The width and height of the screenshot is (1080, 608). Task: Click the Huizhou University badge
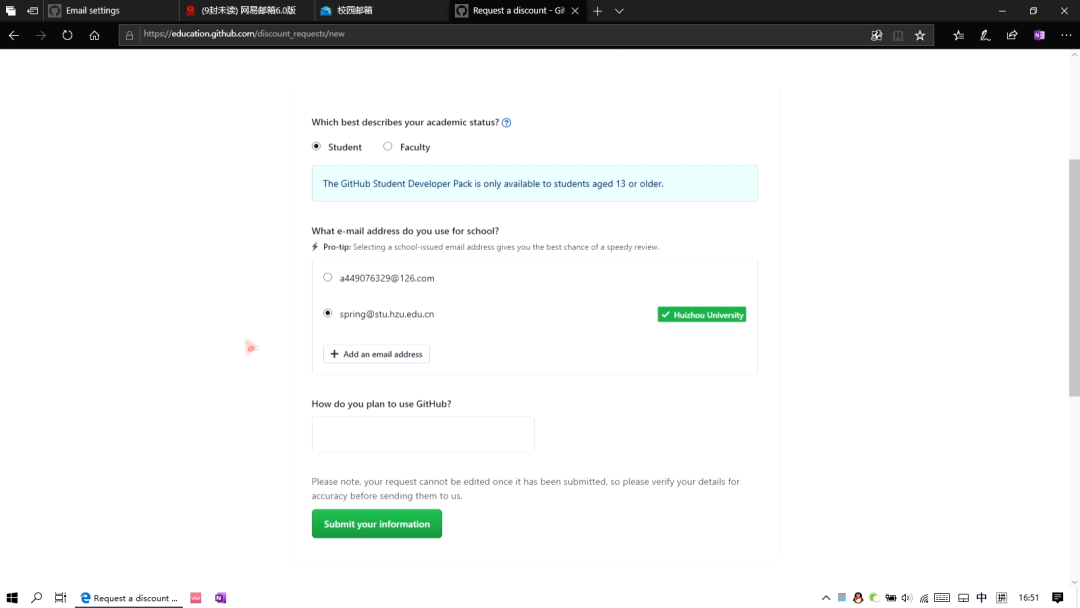[701, 315]
